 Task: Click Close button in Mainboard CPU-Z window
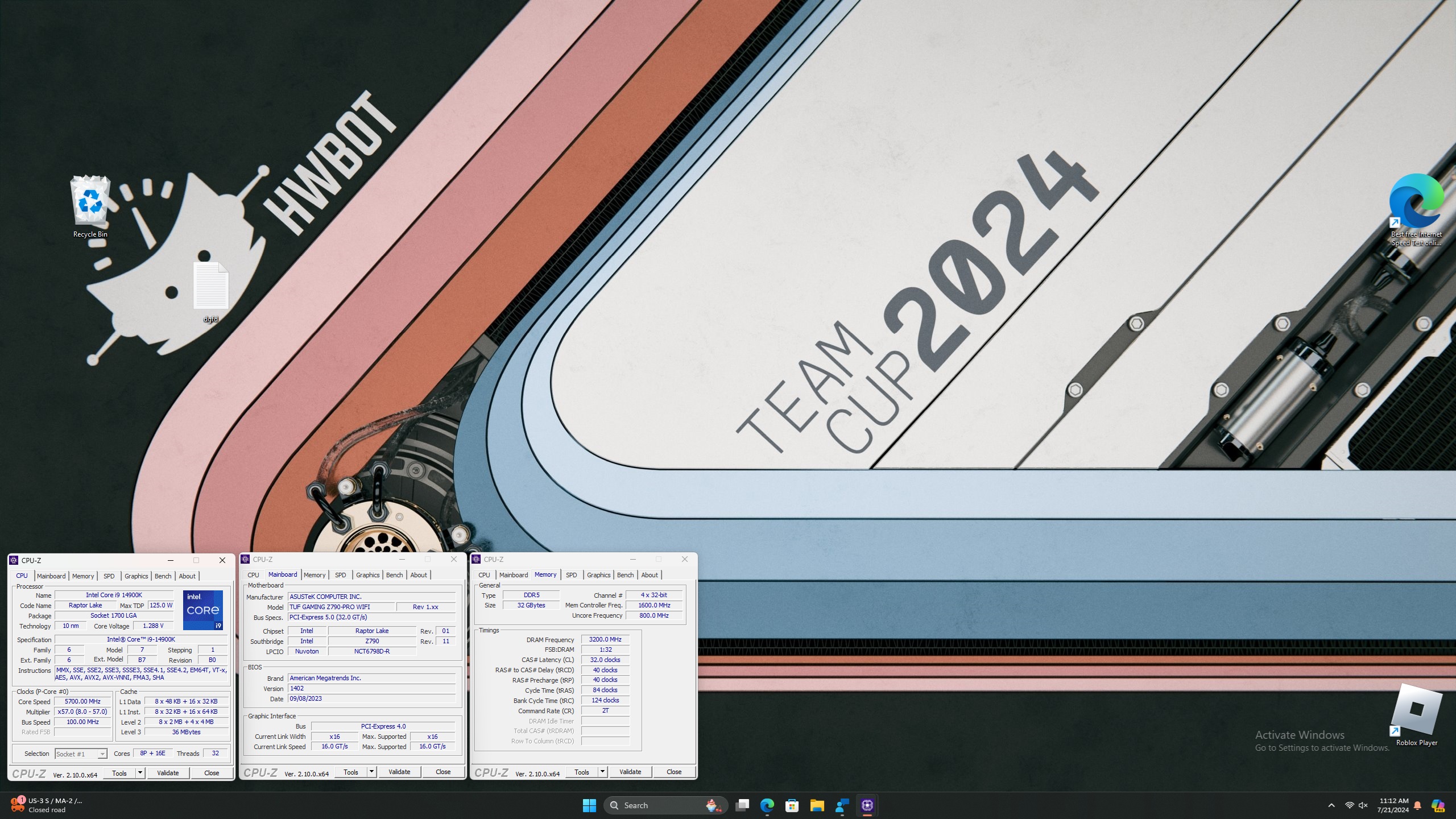tap(443, 772)
